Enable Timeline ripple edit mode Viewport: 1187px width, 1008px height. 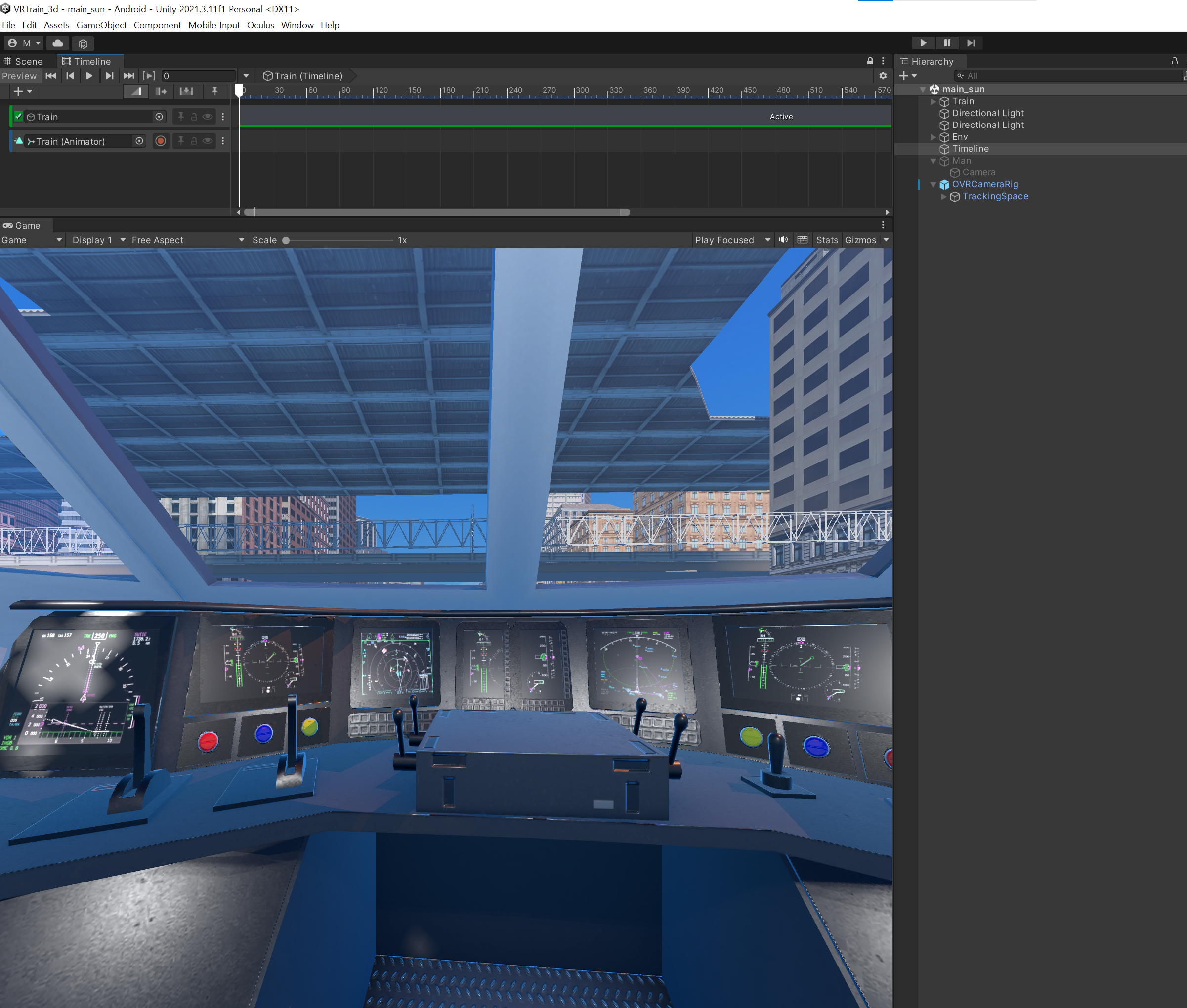(x=161, y=91)
